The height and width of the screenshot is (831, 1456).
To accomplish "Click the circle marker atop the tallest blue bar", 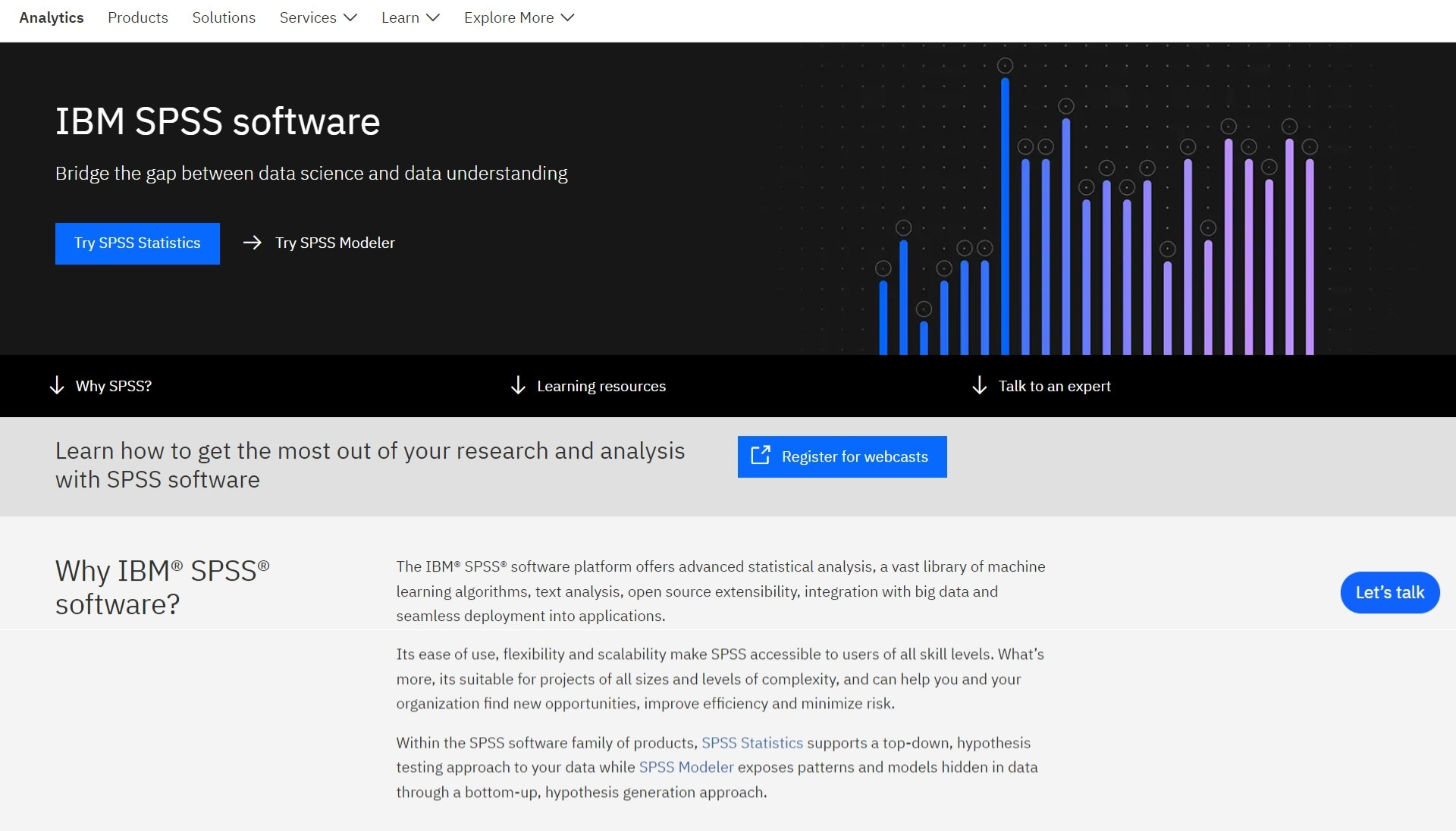I will [1005, 66].
